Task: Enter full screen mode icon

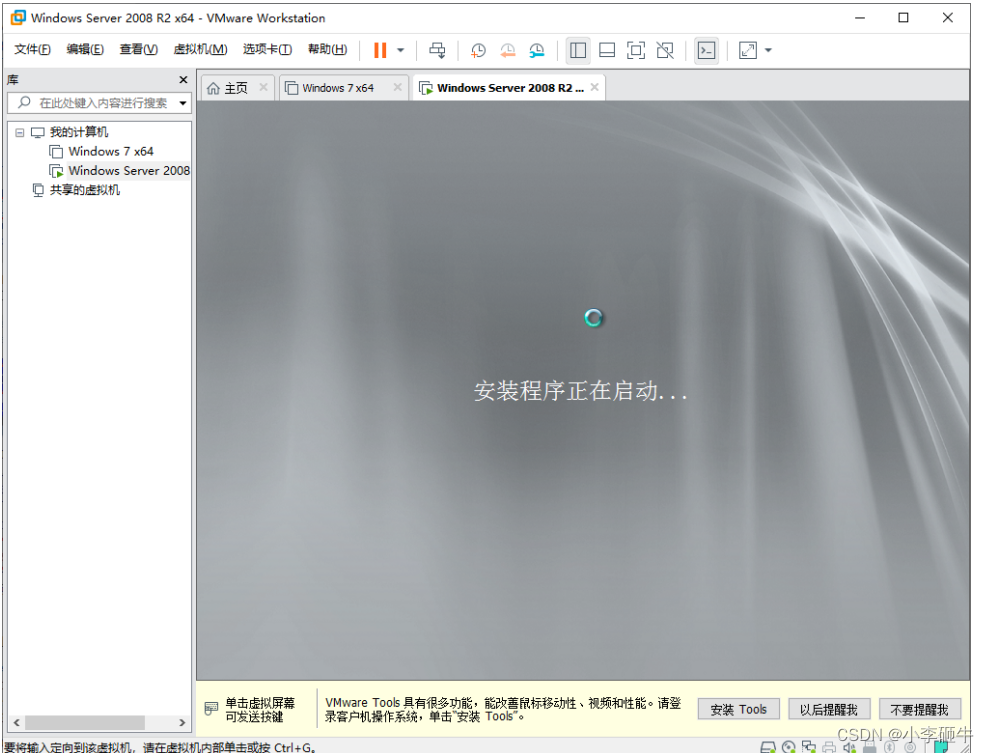Action: tap(636, 50)
